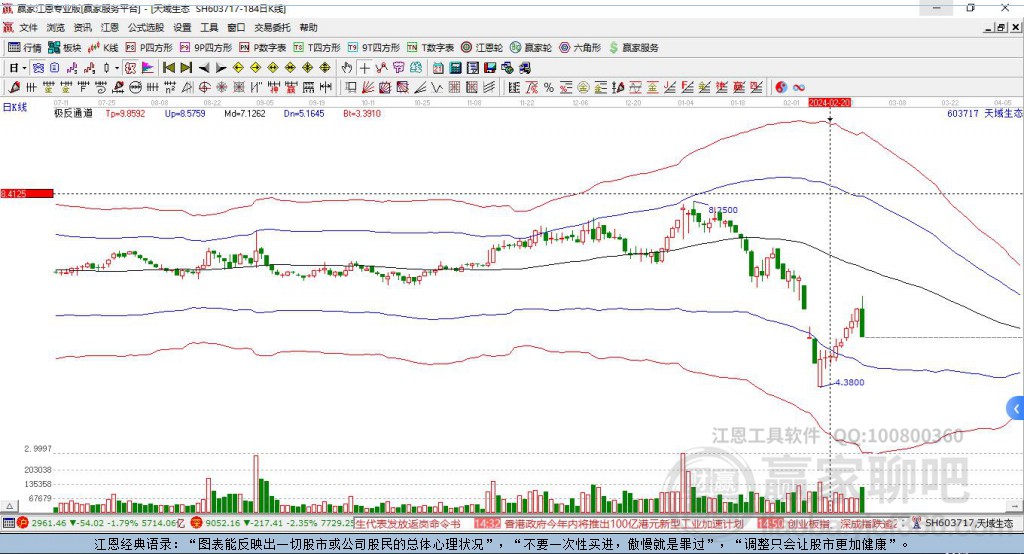Open the 行情 market quotes view
The image size is (1024, 554).
25,48
